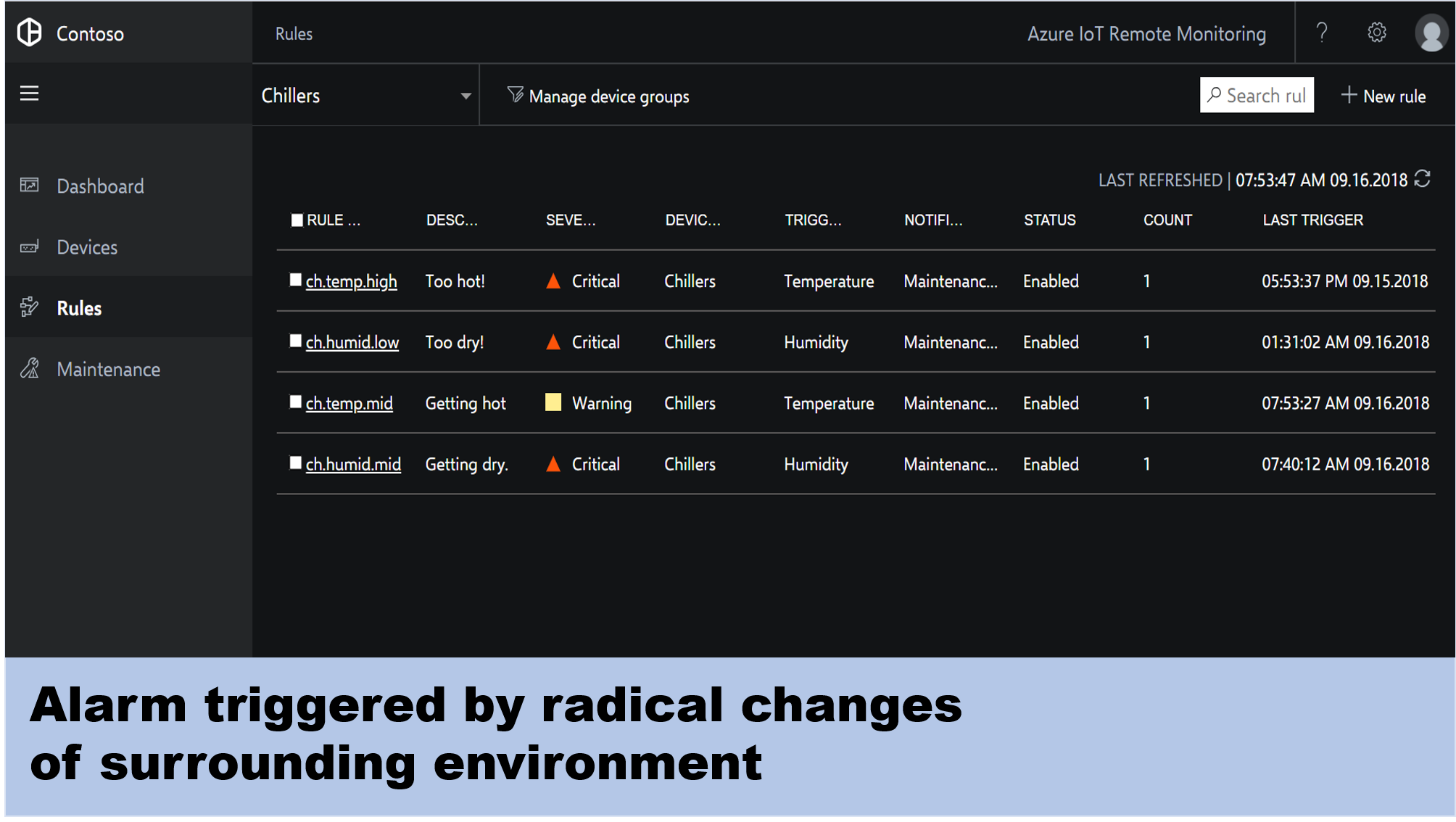Expand the Chillers device group dropdown
The height and width of the screenshot is (822, 1456).
click(x=465, y=96)
